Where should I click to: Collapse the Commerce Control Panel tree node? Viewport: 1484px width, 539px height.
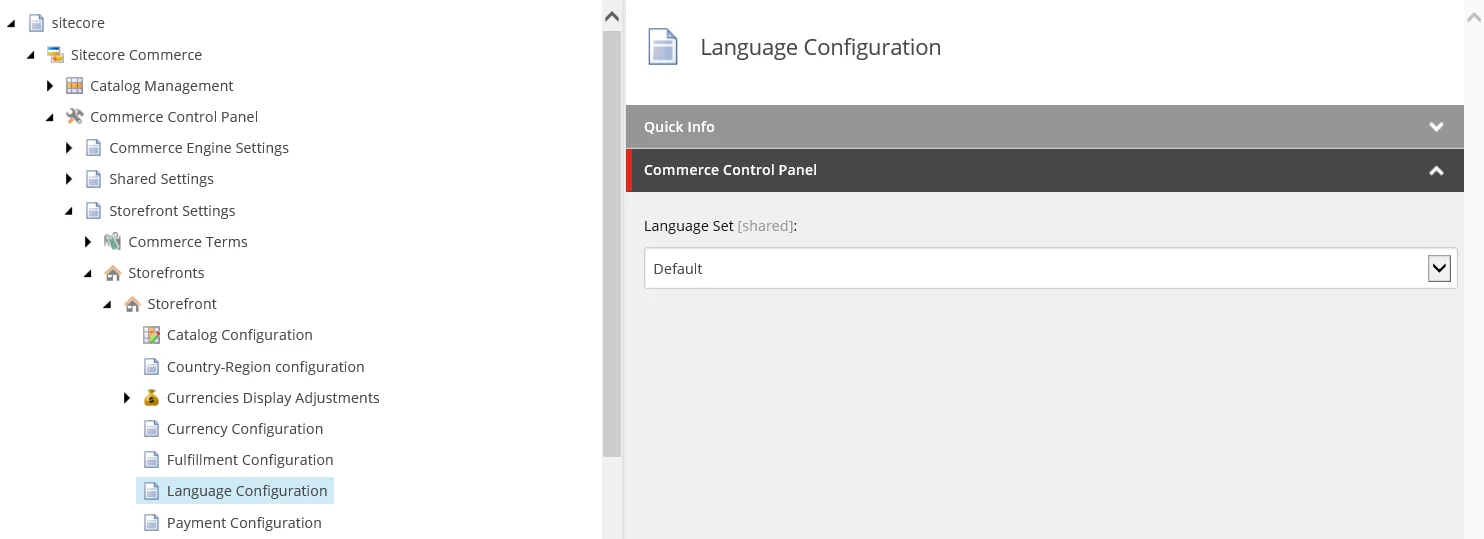(50, 117)
